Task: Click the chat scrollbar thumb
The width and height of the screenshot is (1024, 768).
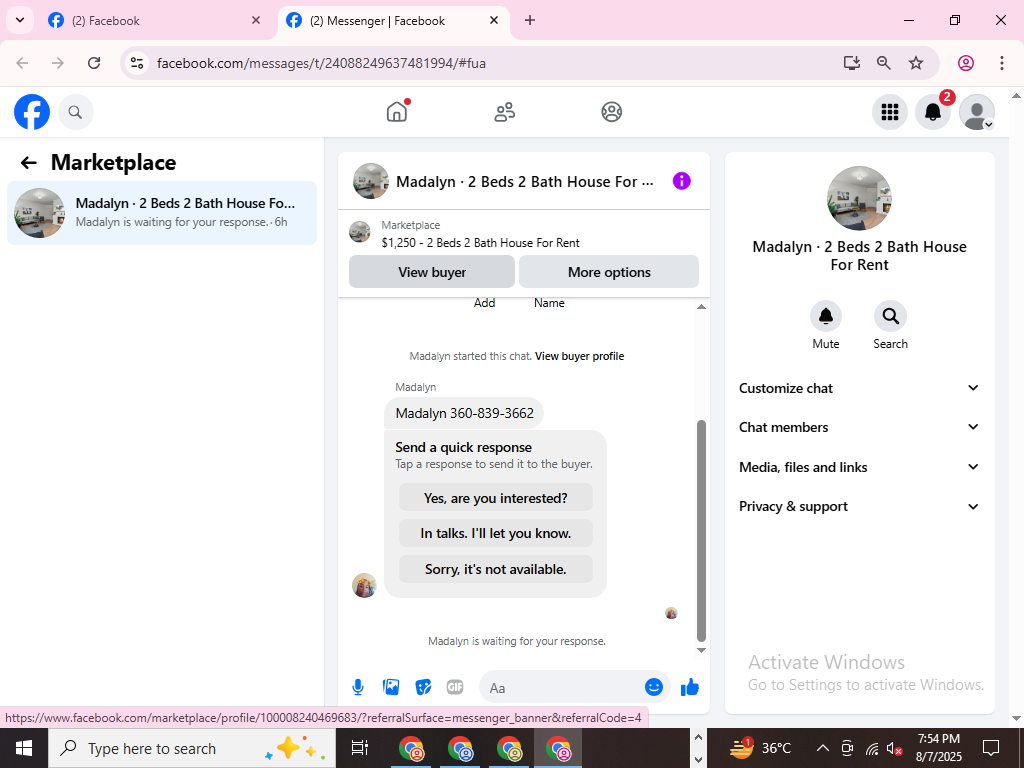Action: [x=701, y=531]
